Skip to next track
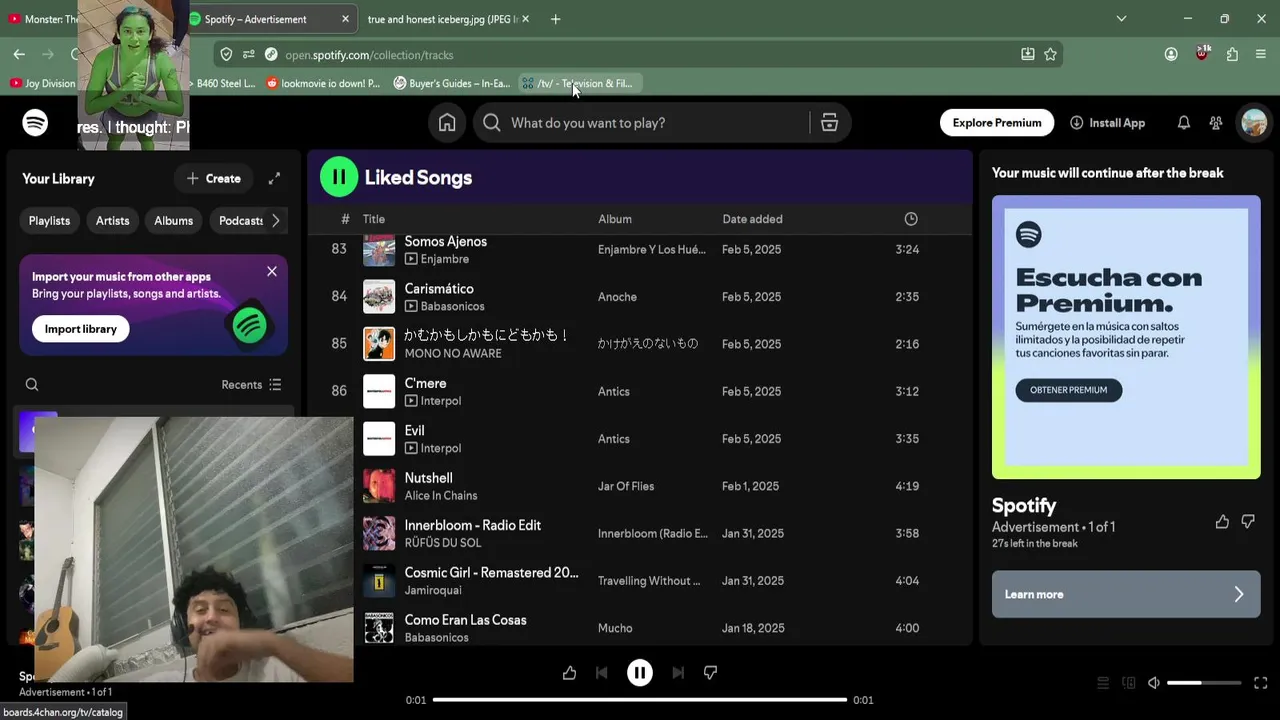Image resolution: width=1280 pixels, height=720 pixels. point(678,673)
